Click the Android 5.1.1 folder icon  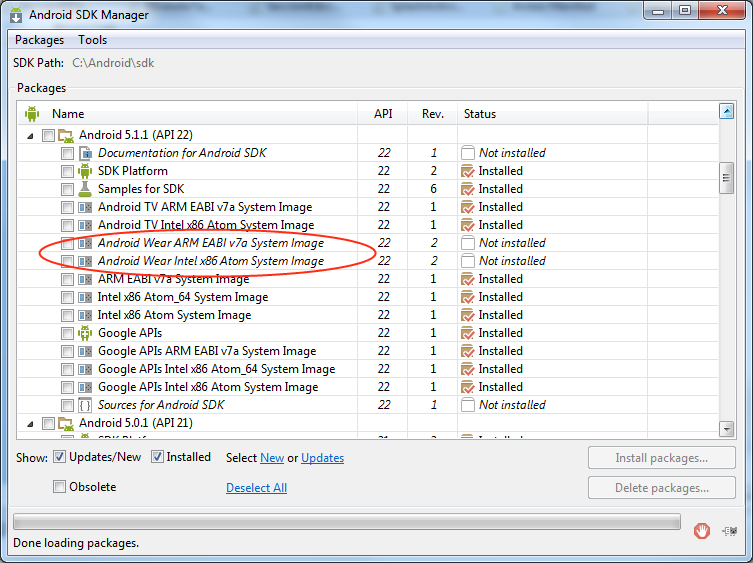point(66,135)
